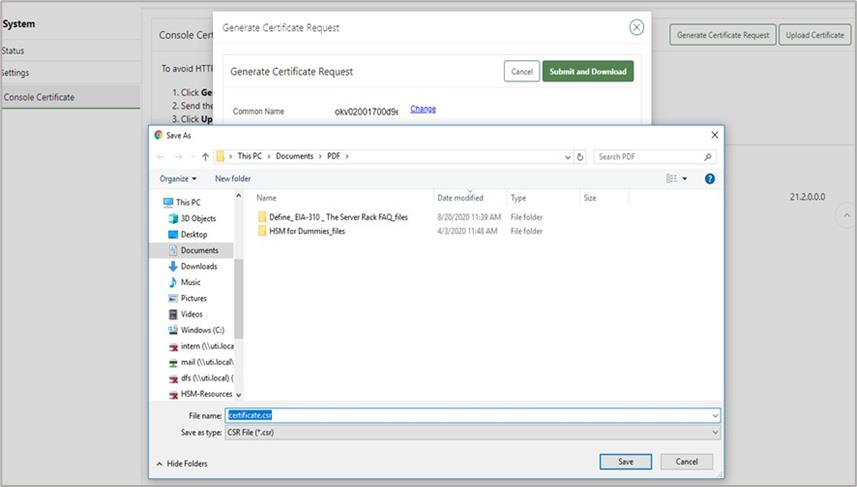Click the 8/20/2020 11:39 AM date cell
Screen dimensions: 857x487
point(469,217)
